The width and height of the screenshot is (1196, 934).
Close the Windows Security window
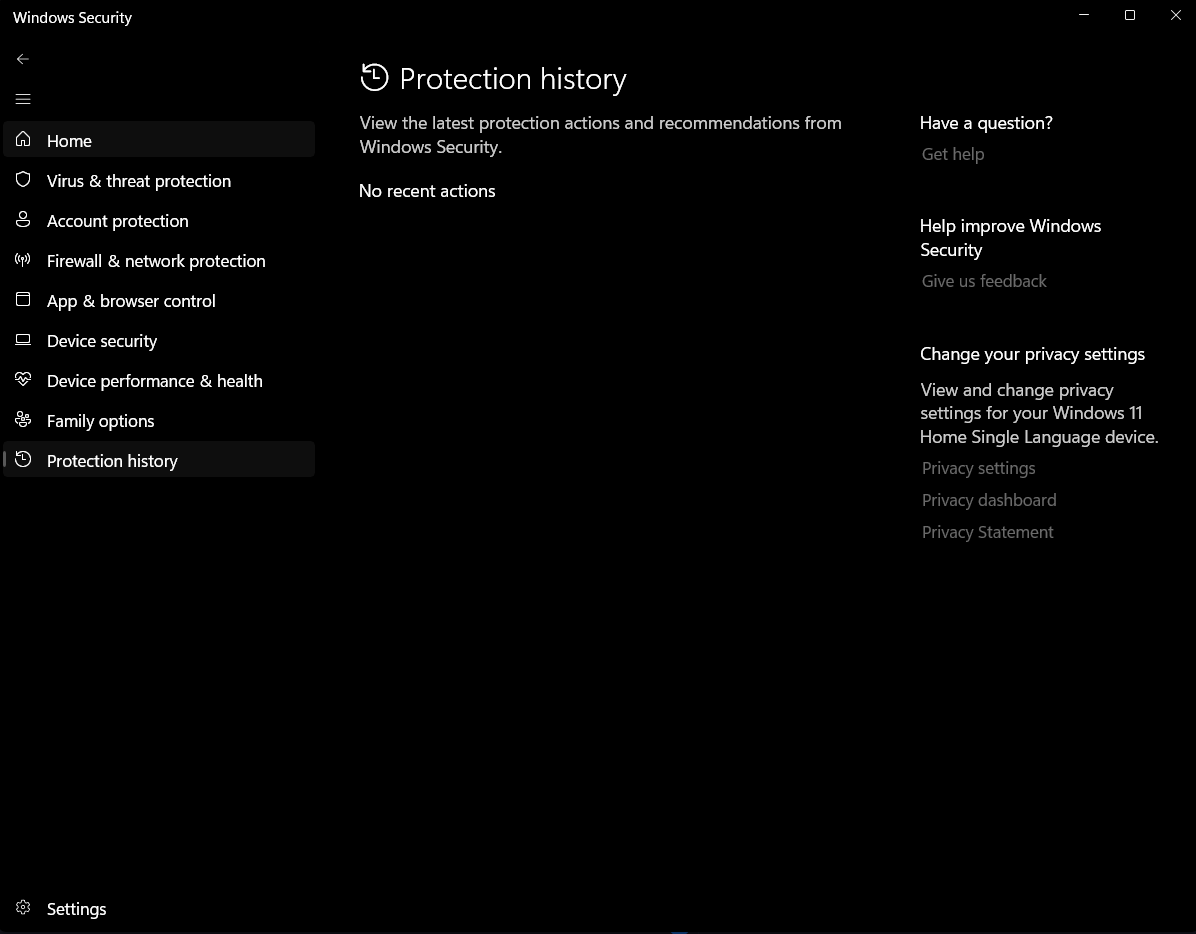[x=1175, y=15]
